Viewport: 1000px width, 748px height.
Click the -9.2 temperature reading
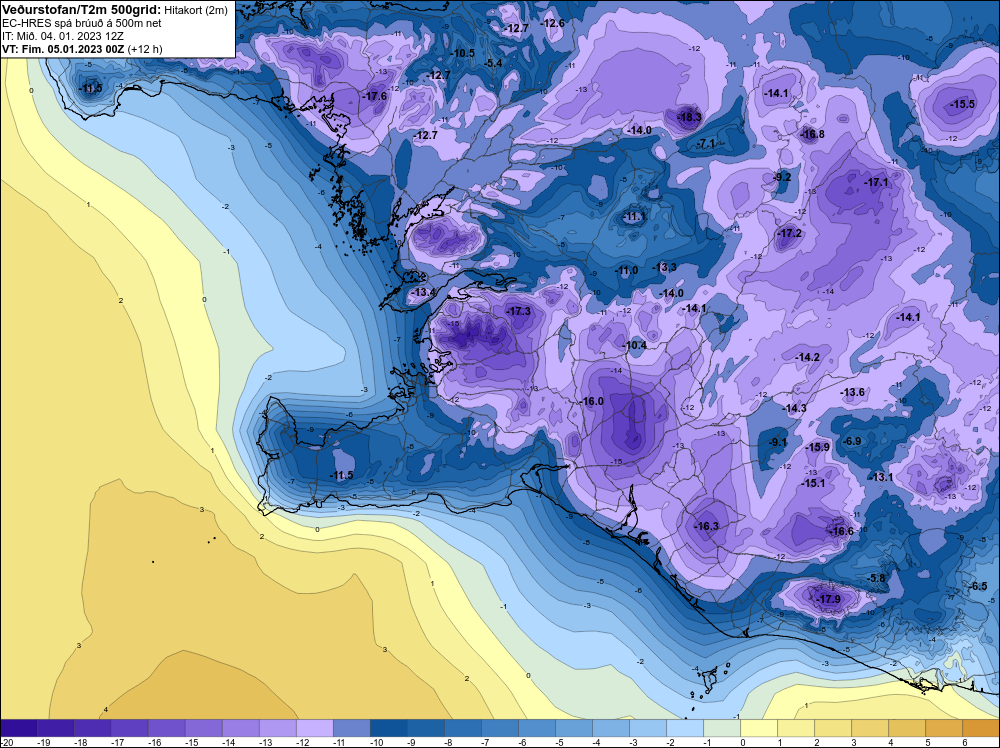click(x=782, y=177)
